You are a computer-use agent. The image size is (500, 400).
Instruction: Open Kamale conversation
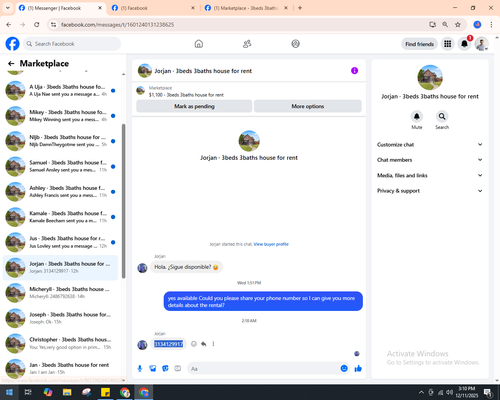click(x=60, y=217)
